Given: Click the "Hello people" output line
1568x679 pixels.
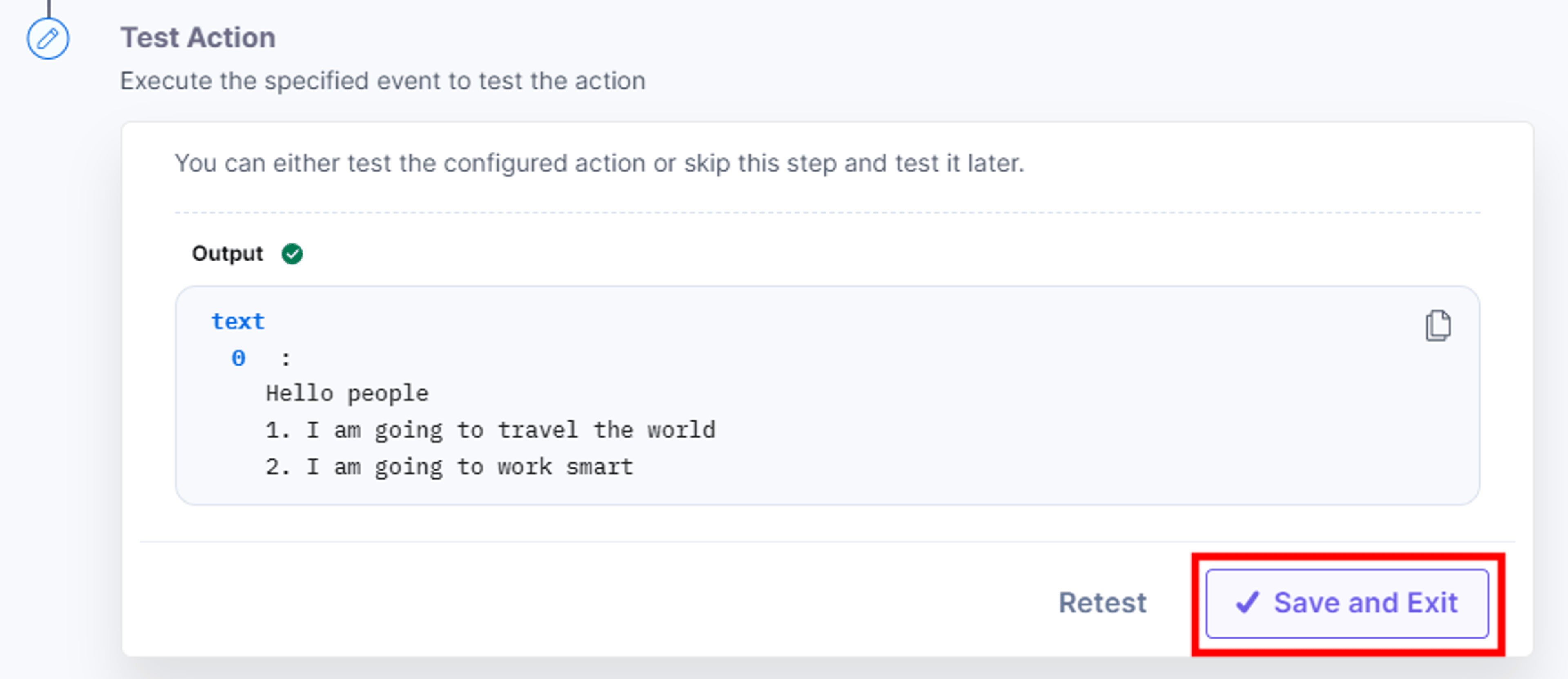Looking at the screenshot, I should pos(347,393).
